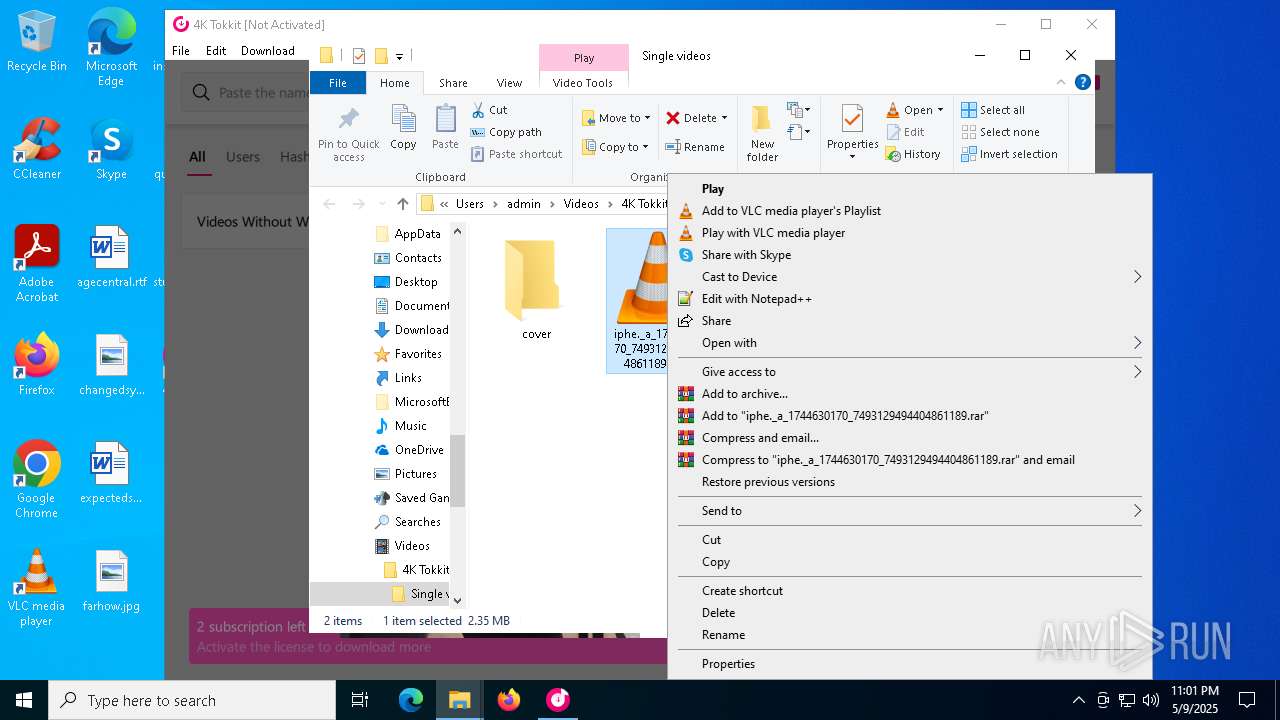Open the Windows Start menu
This screenshot has height=720, width=1280.
(24, 700)
